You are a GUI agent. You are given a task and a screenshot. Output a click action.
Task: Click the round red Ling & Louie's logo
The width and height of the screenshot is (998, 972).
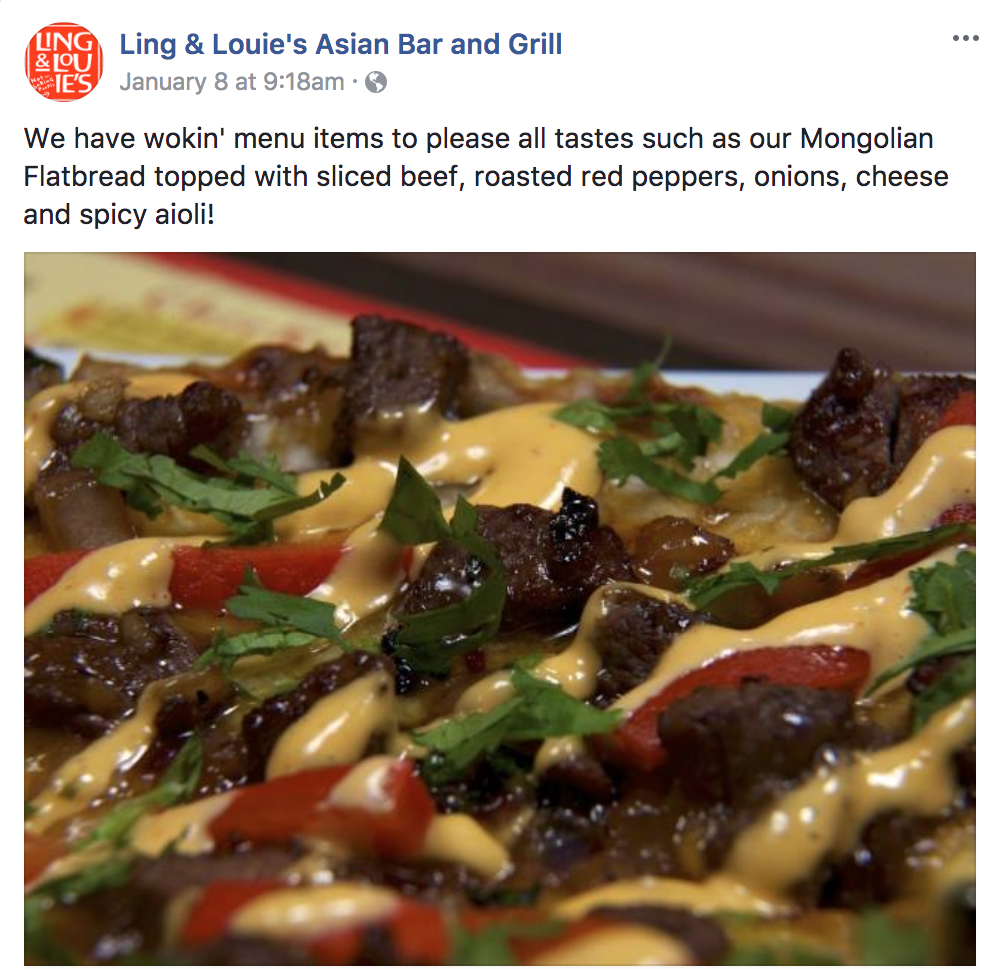click(x=64, y=62)
